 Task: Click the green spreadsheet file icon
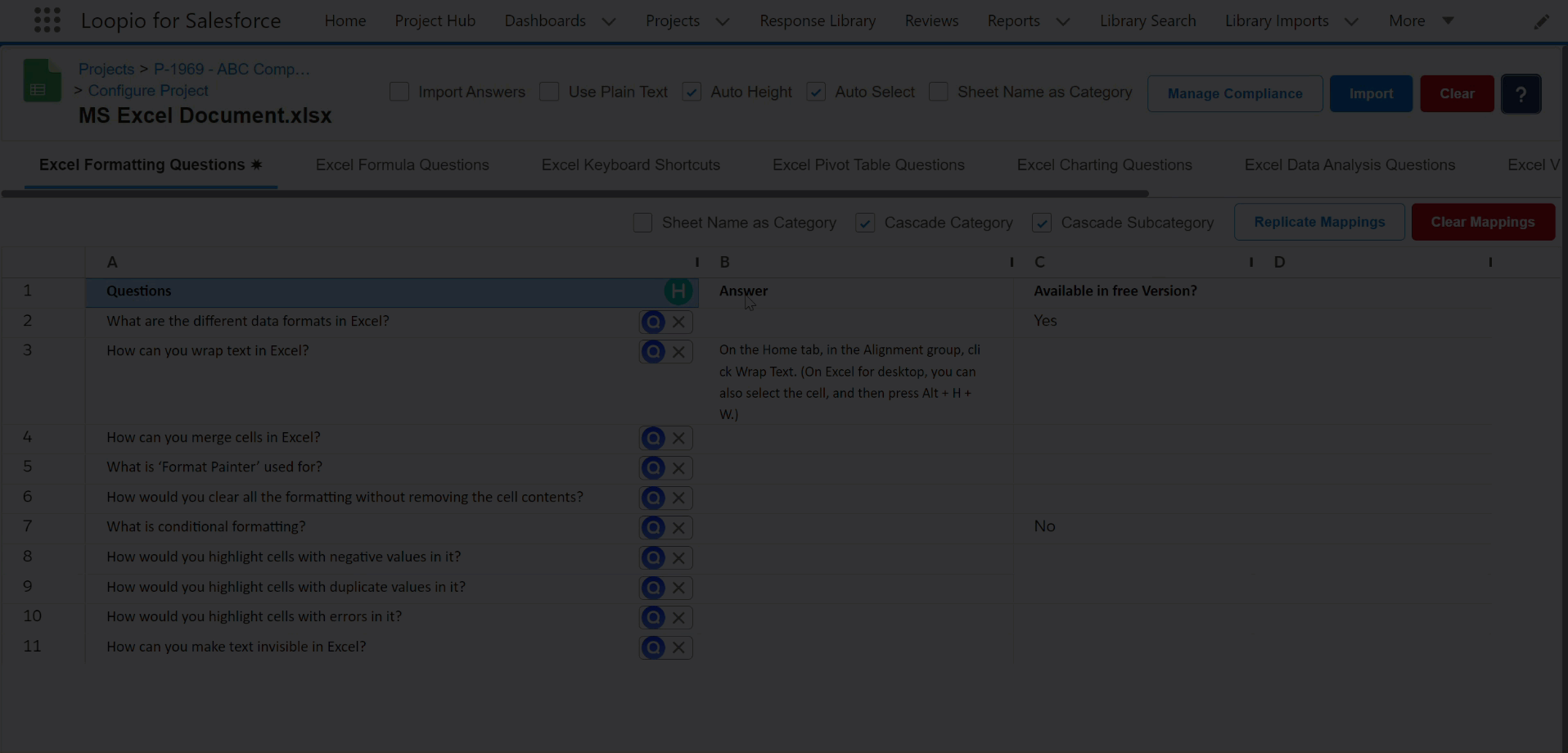tap(43, 80)
